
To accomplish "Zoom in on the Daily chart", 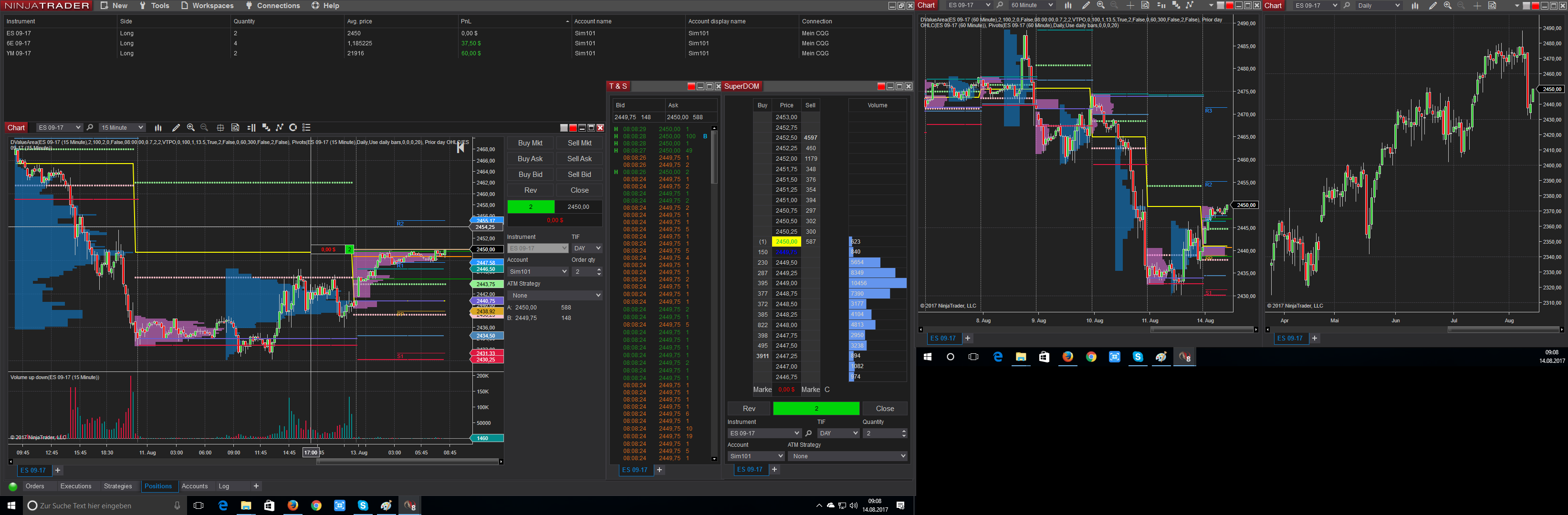I will point(1447,5).
